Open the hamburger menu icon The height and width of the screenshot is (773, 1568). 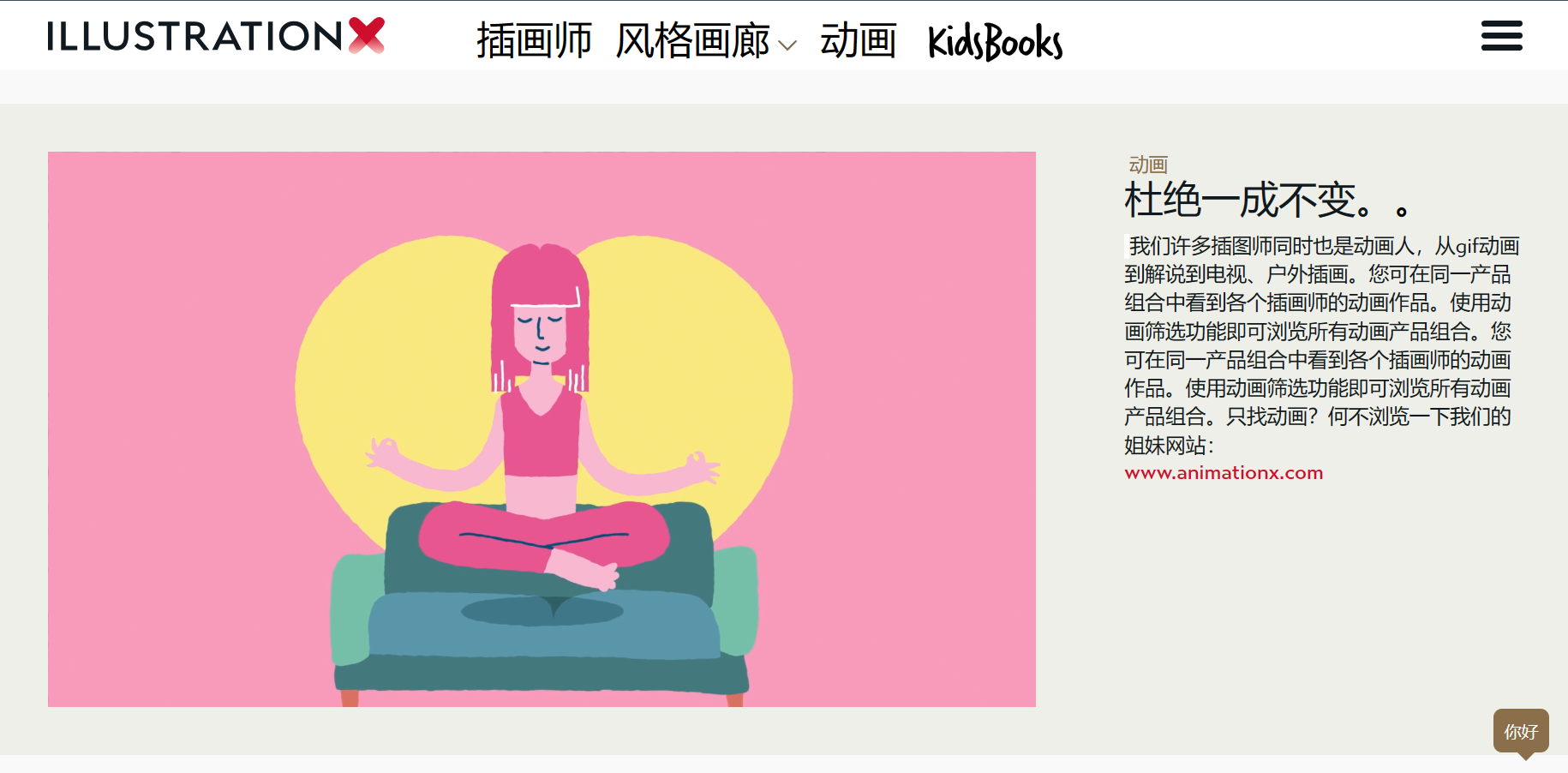1501,36
